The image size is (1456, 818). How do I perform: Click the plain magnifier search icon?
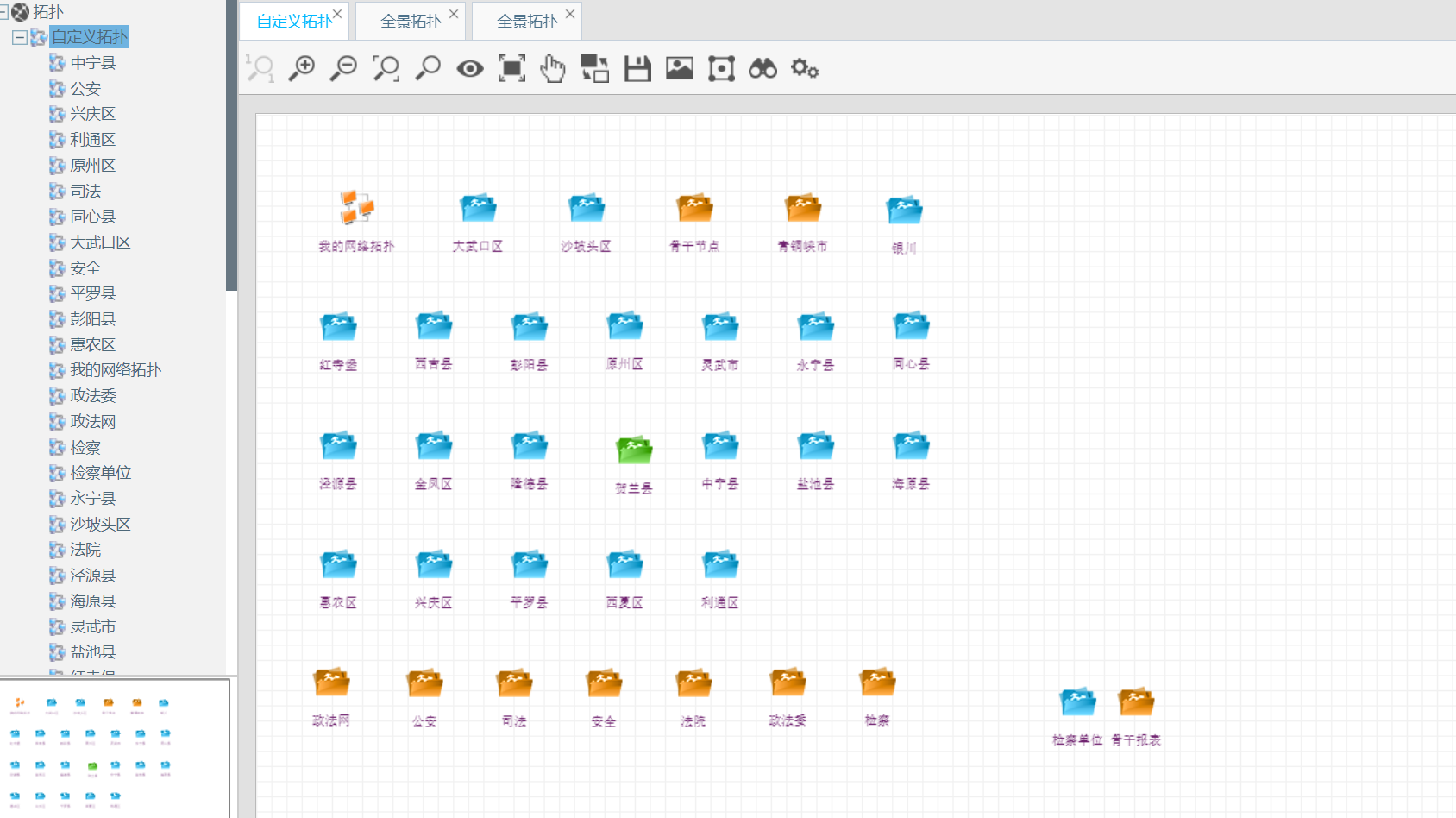428,68
